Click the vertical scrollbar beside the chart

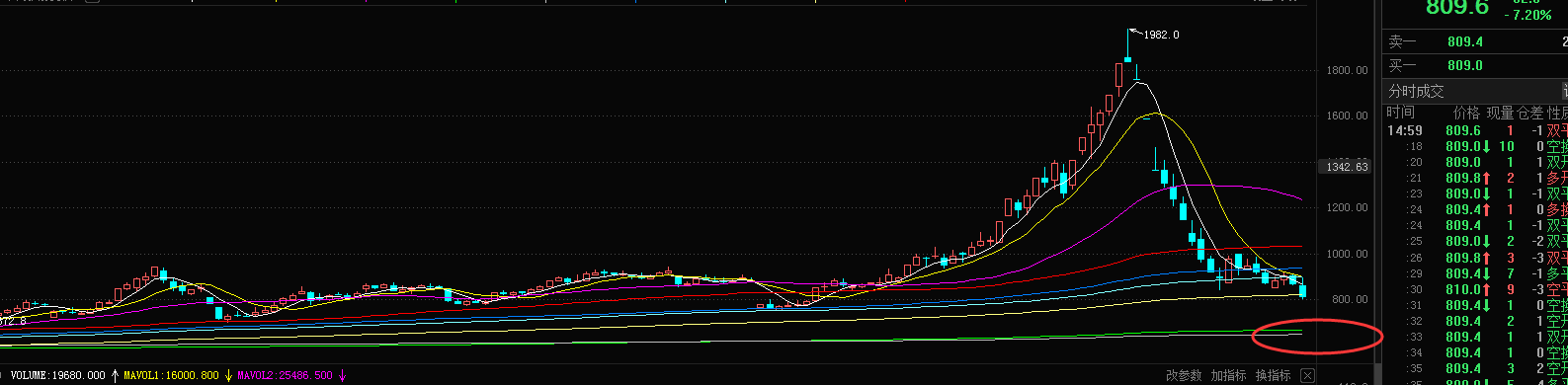coord(1377,192)
